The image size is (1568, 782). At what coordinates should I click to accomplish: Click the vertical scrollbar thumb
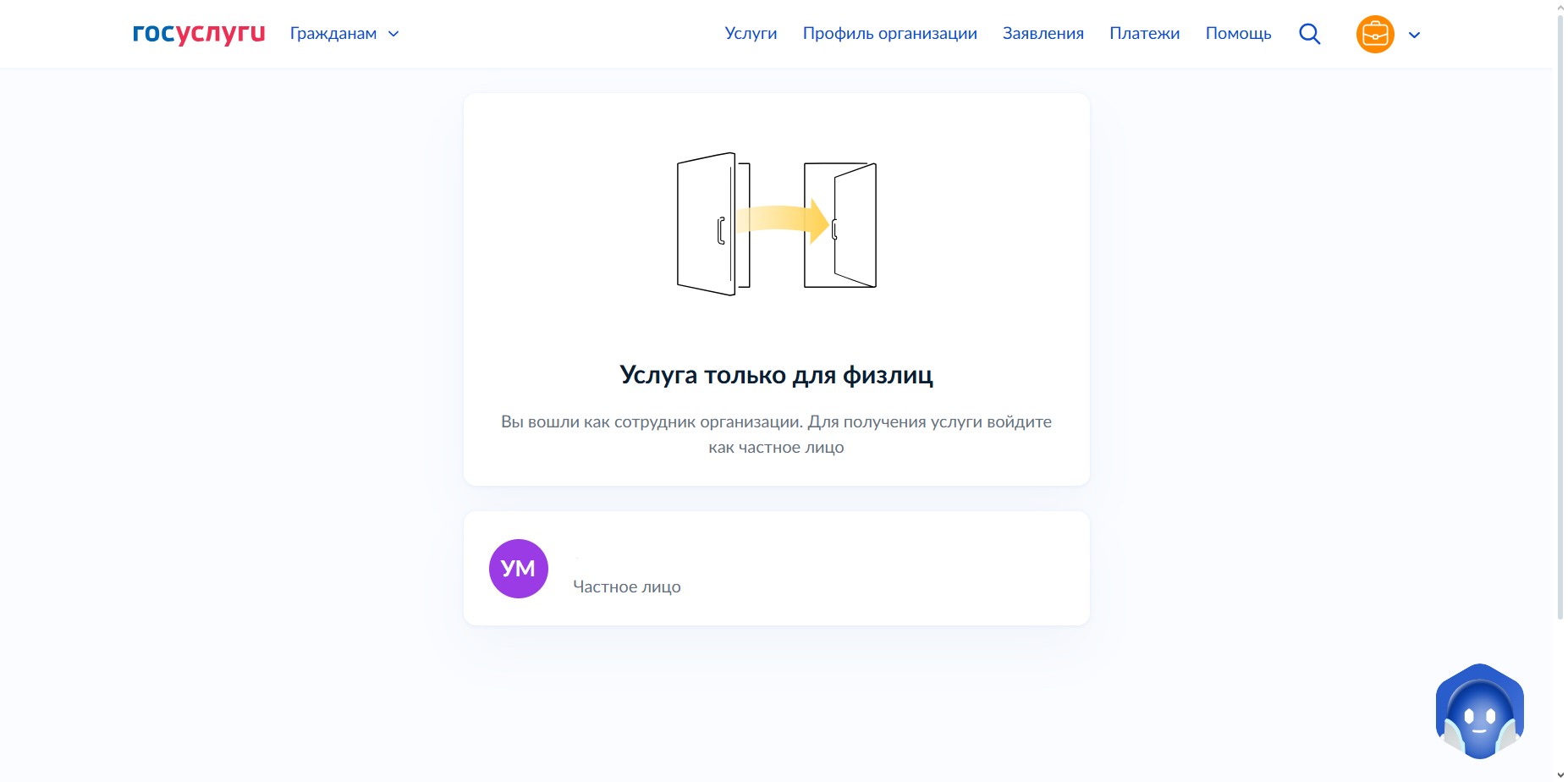pos(1560,313)
